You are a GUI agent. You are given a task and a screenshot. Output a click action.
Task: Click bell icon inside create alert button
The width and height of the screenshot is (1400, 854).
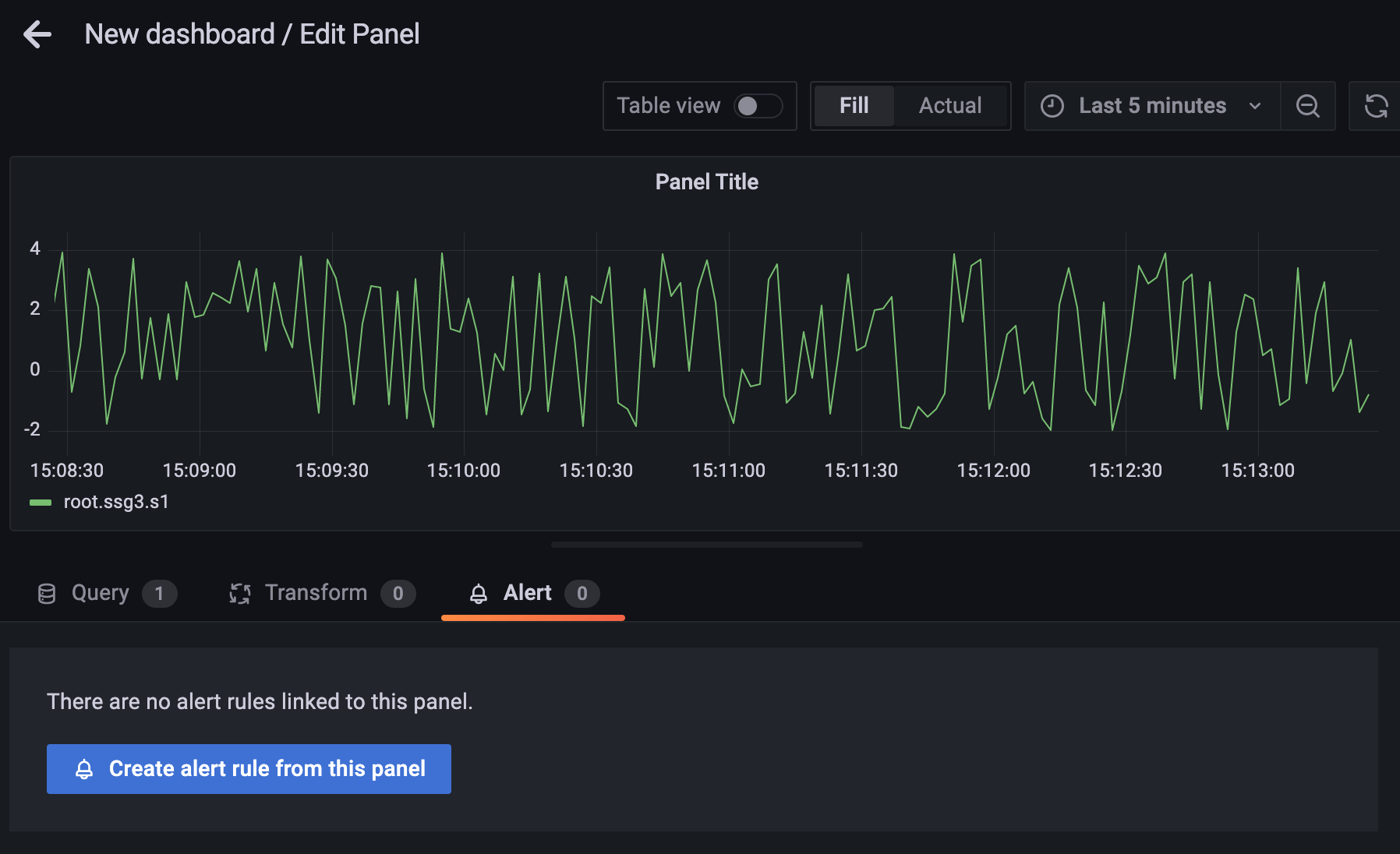point(84,769)
